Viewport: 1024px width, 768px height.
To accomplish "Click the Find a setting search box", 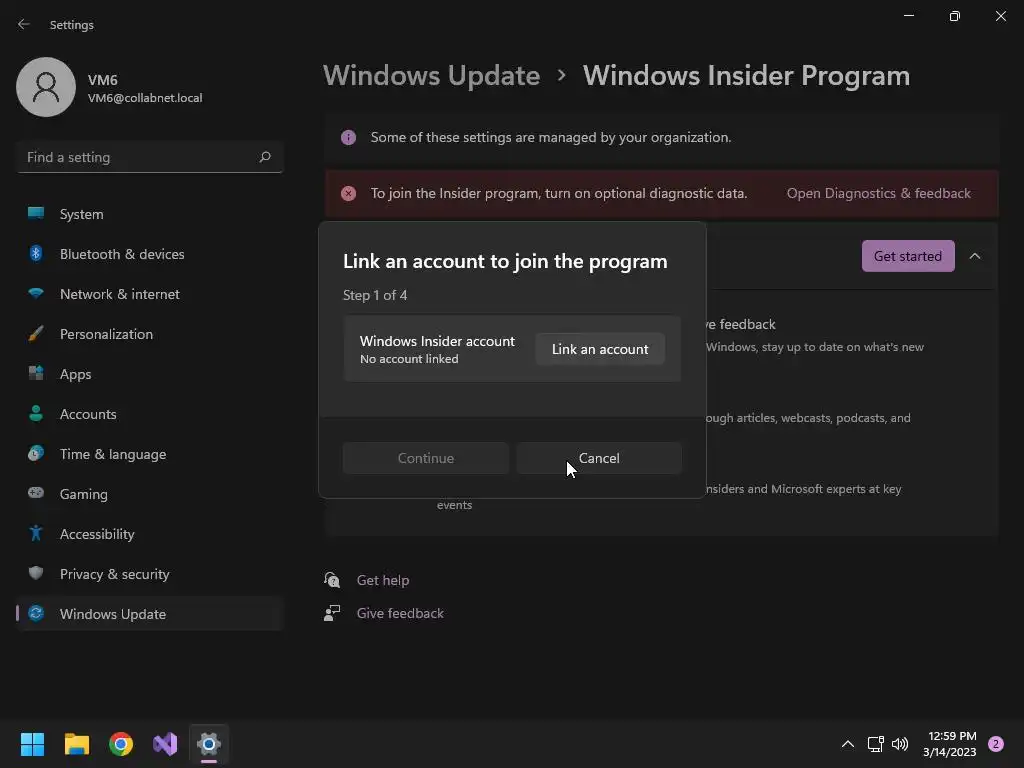I will pyautogui.click(x=150, y=157).
